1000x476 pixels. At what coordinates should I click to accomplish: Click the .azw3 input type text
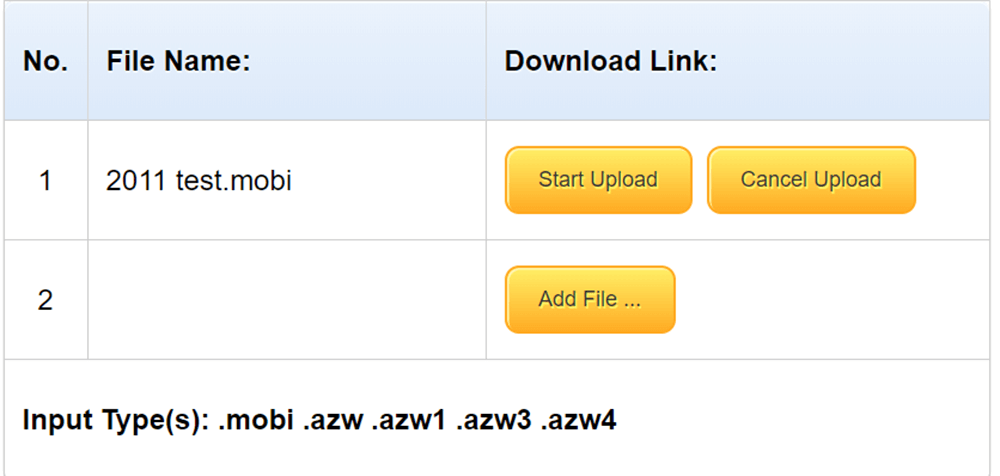coord(494,419)
